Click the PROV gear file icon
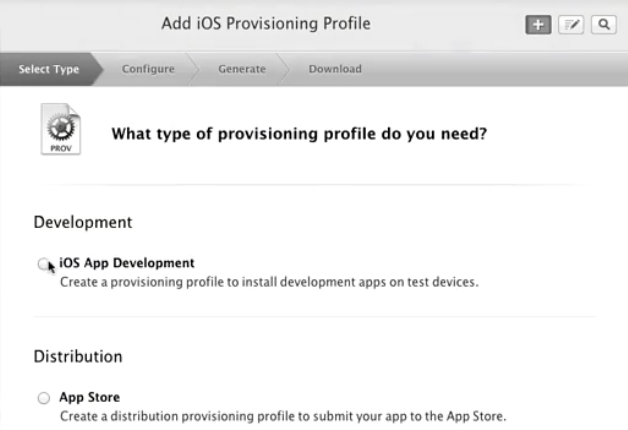This screenshot has height=430, width=628. click(61, 129)
